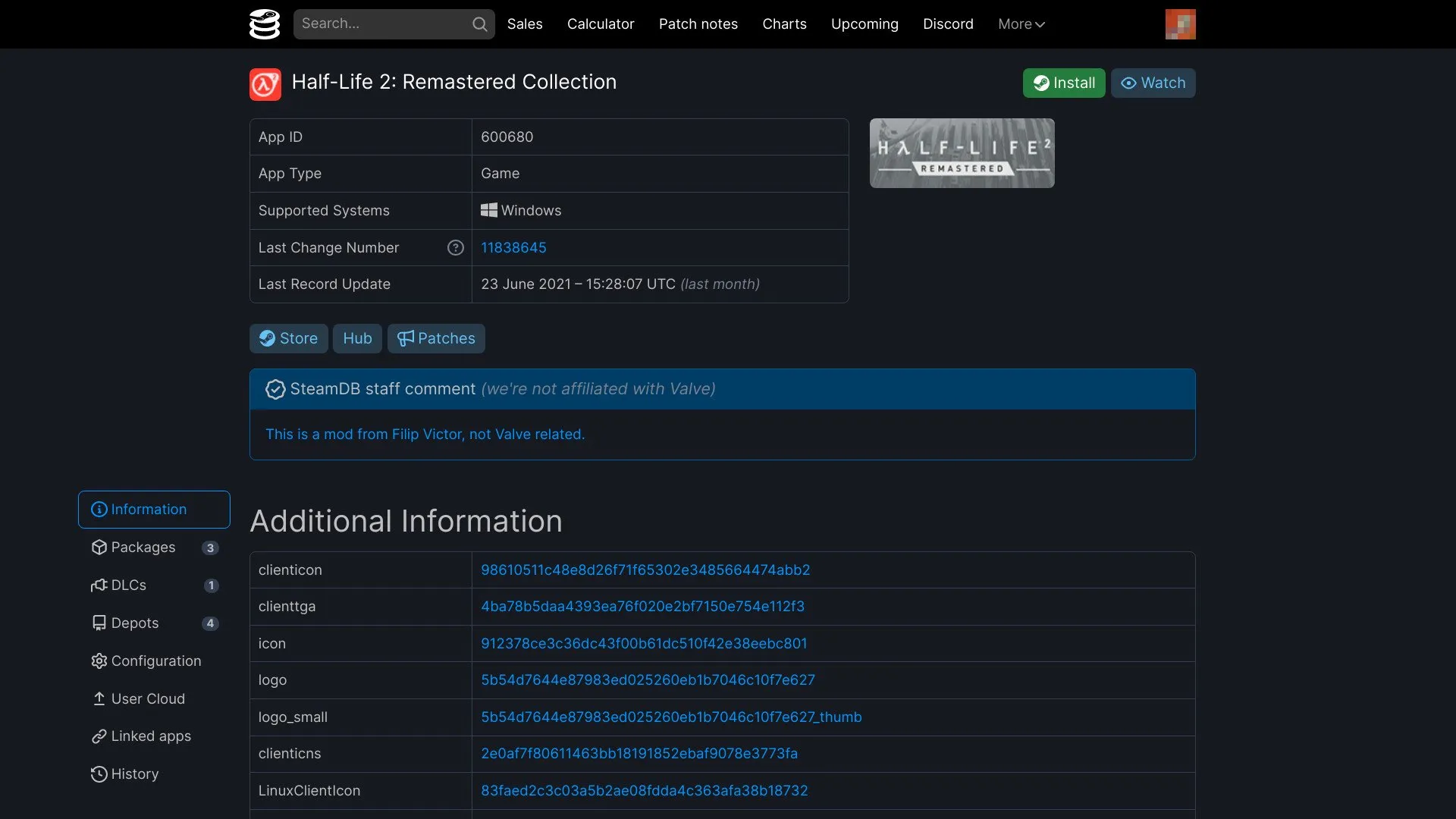Click the green Install button

1063,83
